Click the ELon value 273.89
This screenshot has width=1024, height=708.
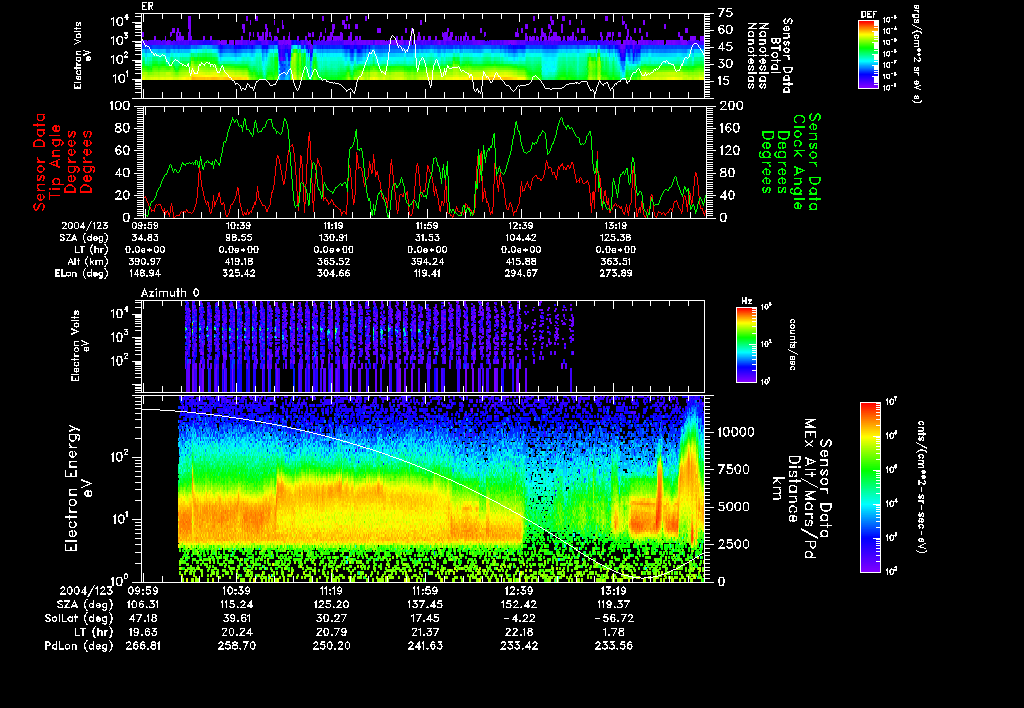(x=615, y=274)
